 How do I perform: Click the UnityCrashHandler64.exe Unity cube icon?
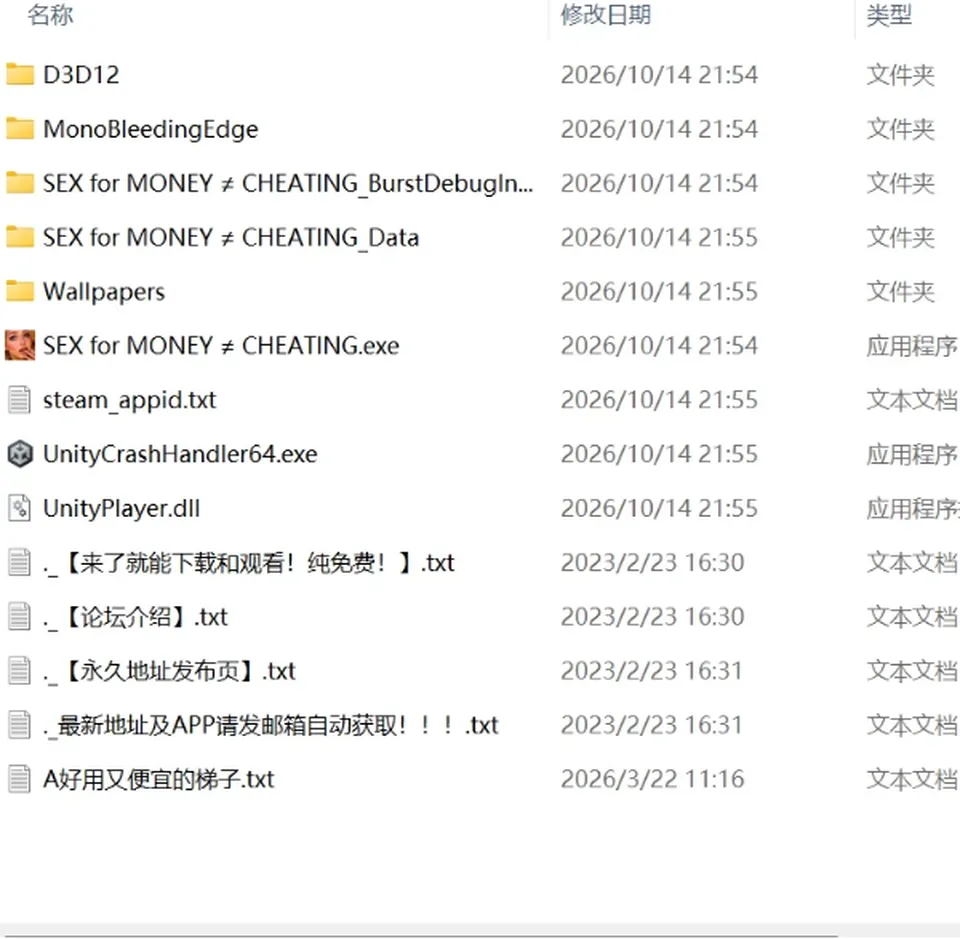click(x=20, y=454)
